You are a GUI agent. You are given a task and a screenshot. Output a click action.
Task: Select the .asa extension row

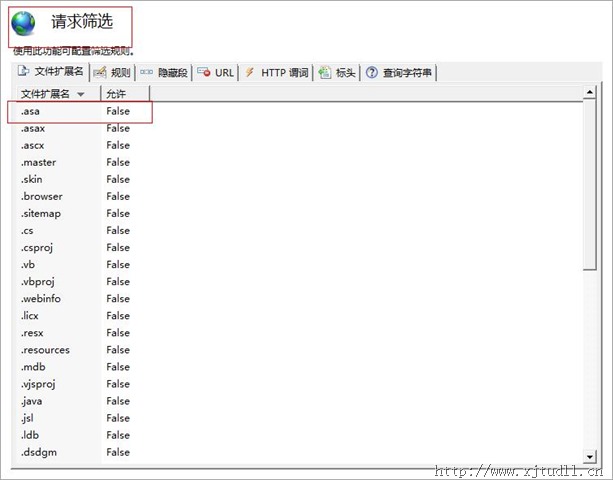tap(30, 111)
